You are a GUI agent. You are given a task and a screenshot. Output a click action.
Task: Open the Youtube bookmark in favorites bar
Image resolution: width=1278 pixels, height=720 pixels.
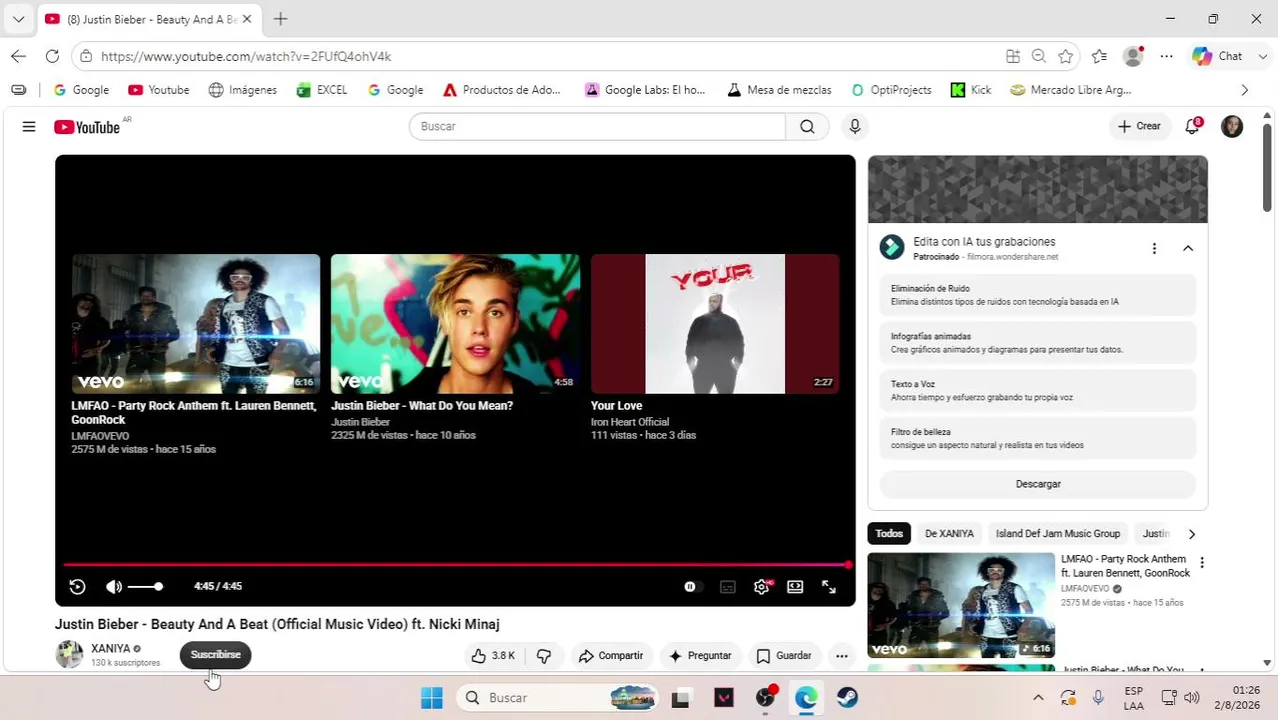point(158,90)
